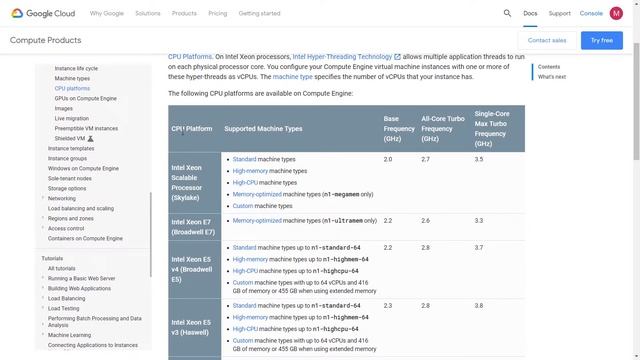This screenshot has height=360, width=640.
Task: Open the High-memory link in the Broadwell E5 row
Action: (250, 260)
